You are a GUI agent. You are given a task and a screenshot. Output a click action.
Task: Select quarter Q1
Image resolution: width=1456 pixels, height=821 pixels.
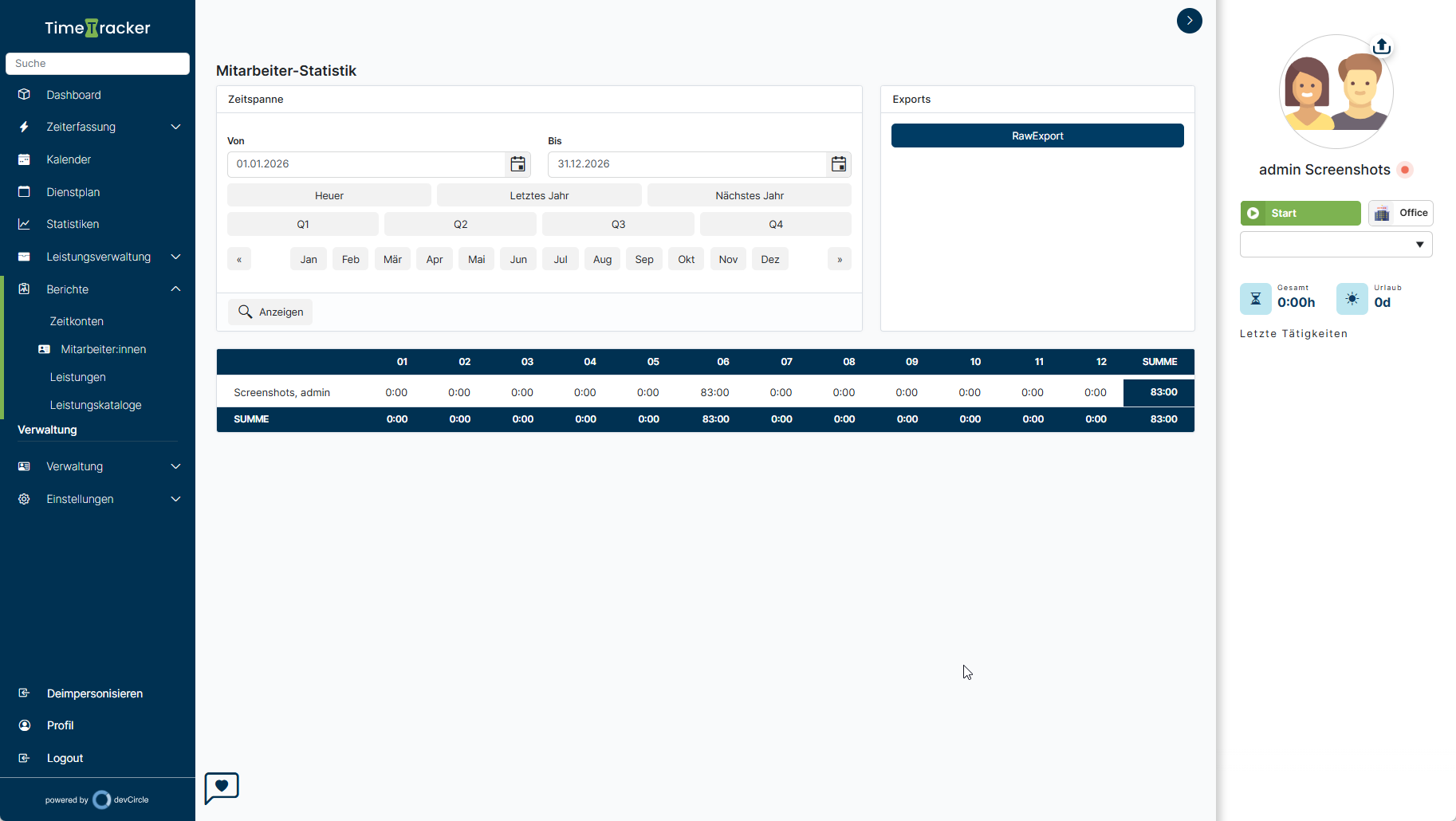click(303, 224)
